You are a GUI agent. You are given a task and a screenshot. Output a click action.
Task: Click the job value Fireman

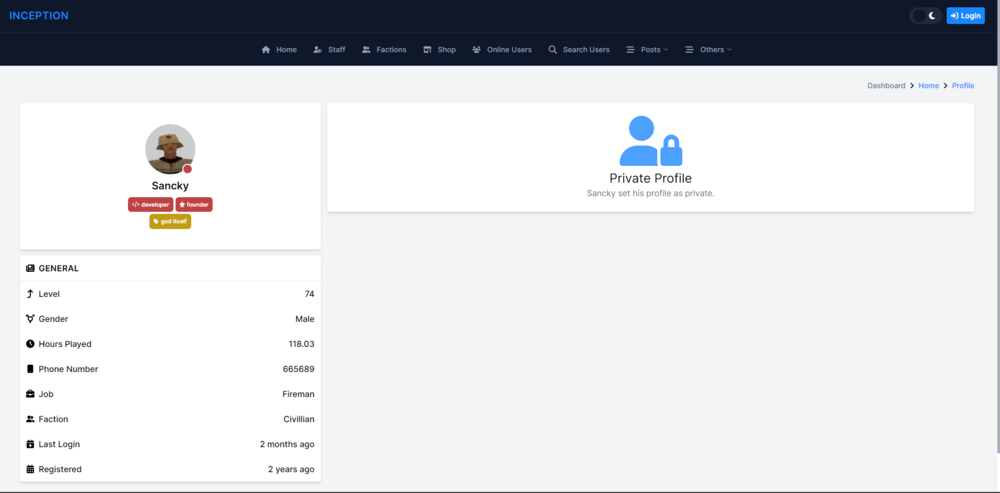(x=298, y=394)
